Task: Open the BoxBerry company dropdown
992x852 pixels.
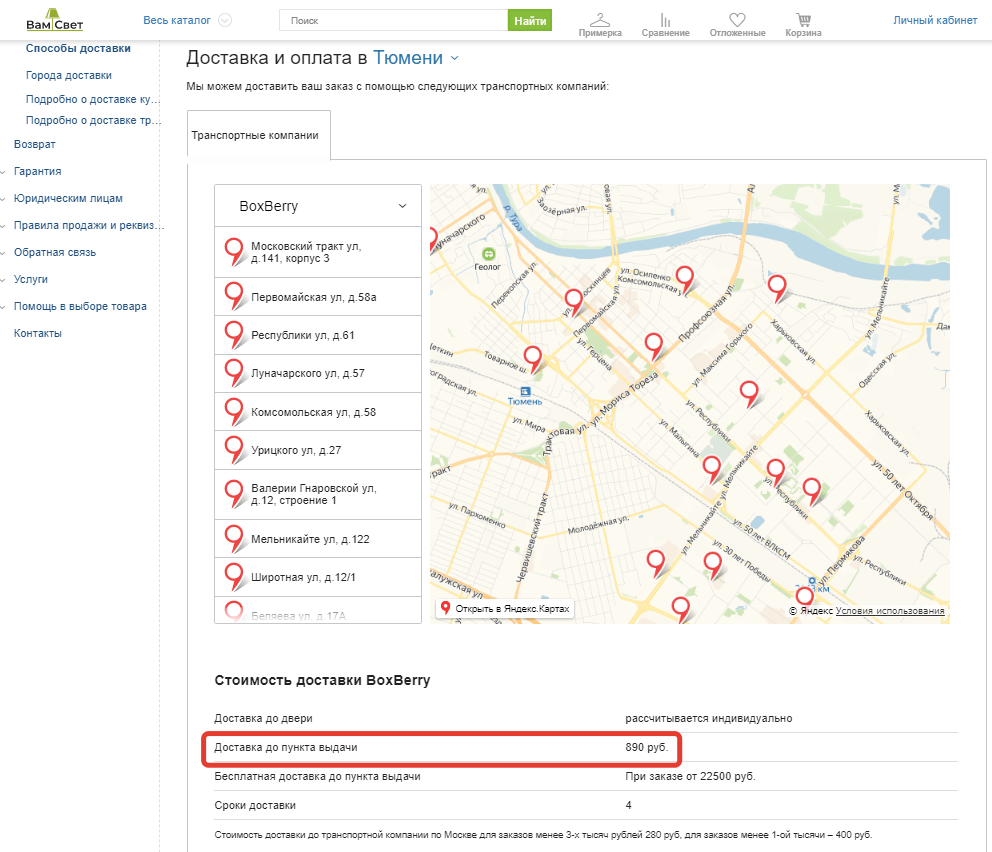Action: tap(318, 206)
